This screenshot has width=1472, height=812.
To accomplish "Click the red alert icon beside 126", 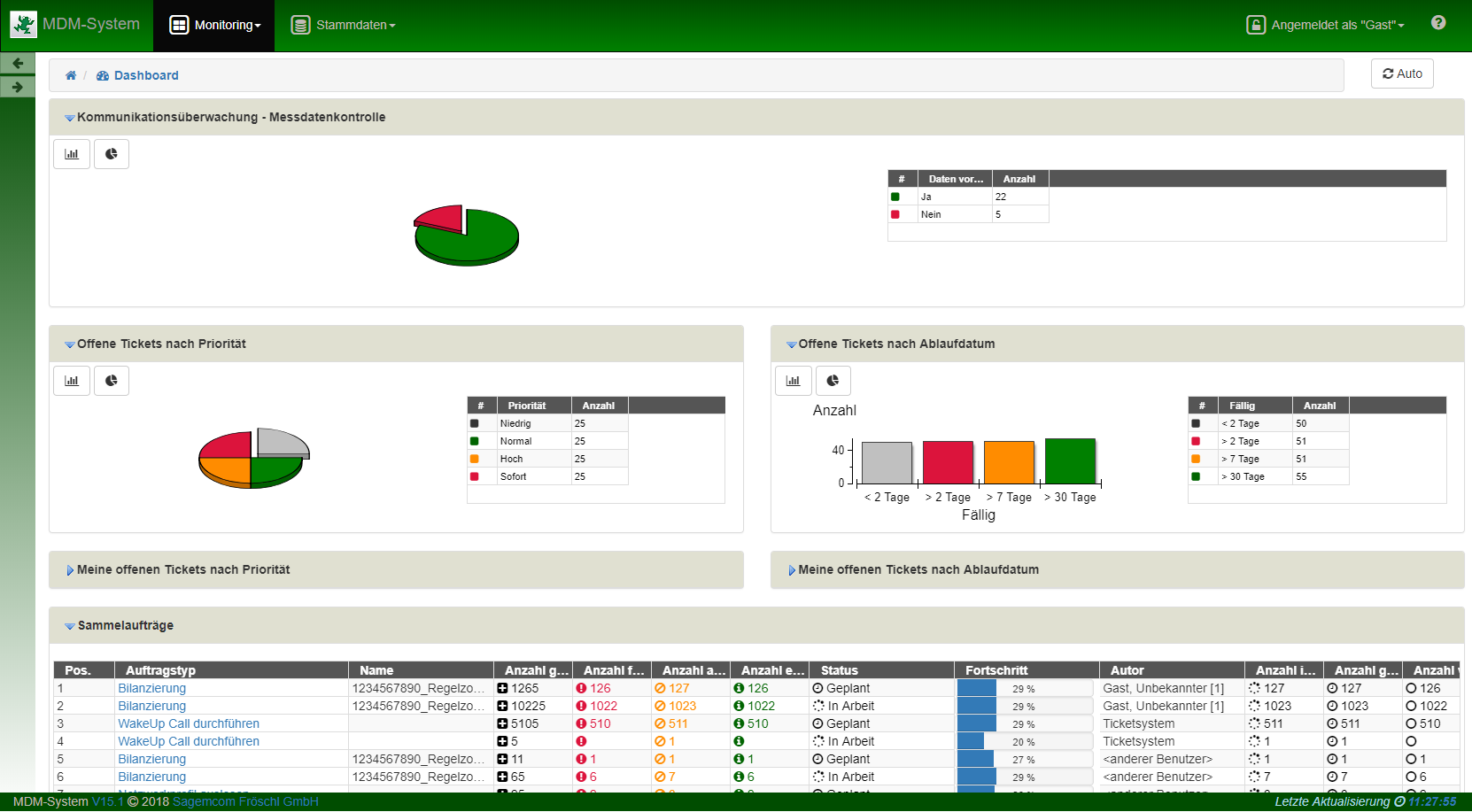I will point(581,688).
